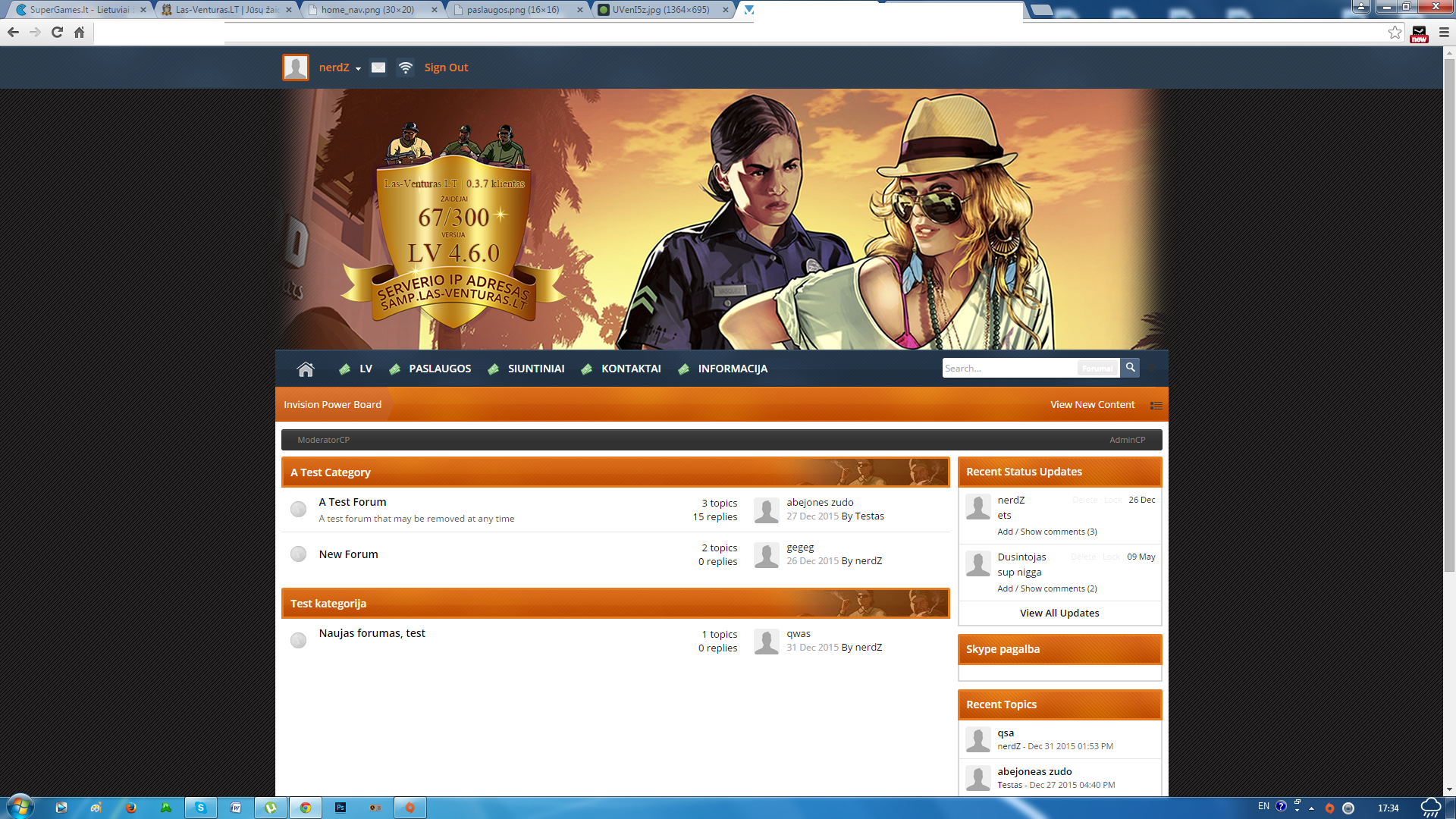This screenshot has width=1456, height=819.
Task: Click mail extension icon in toolbar
Action: (1419, 33)
